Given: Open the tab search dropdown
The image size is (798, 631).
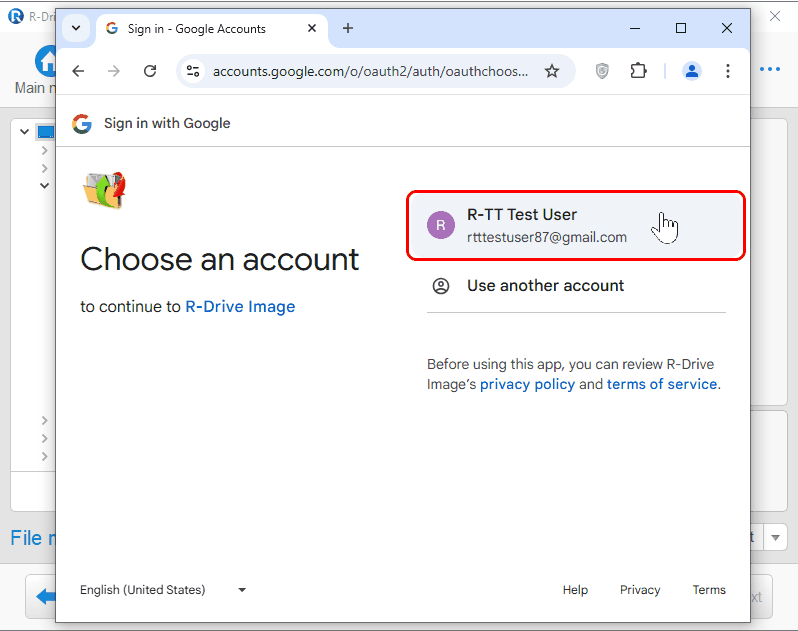Looking at the screenshot, I should (x=76, y=28).
